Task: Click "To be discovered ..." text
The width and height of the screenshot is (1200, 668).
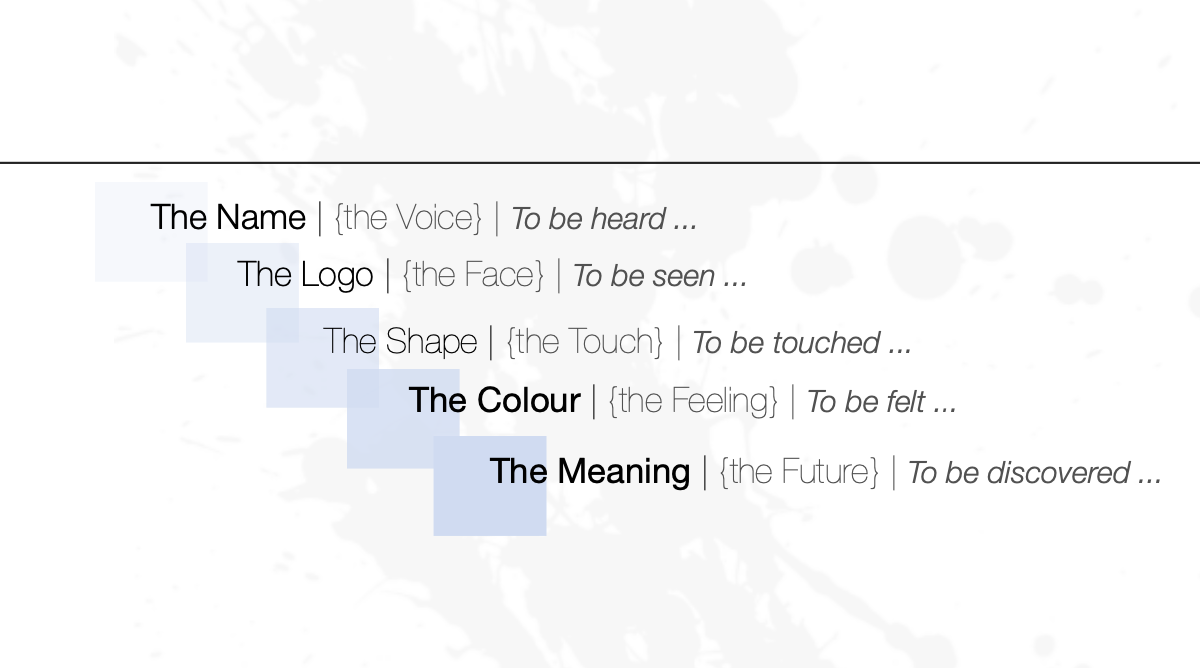Action: click(1034, 472)
